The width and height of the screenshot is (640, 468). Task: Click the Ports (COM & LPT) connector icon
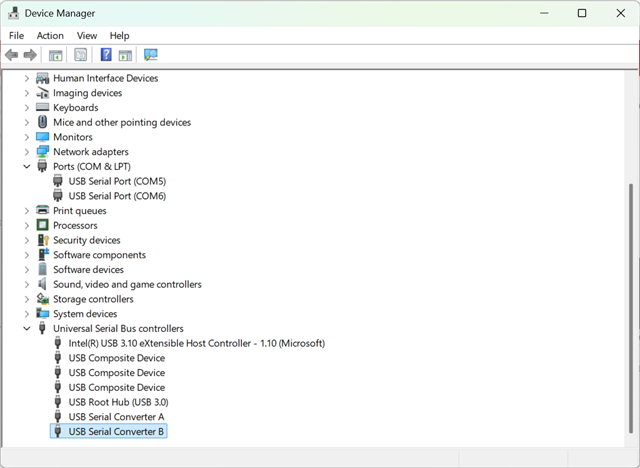[42, 166]
